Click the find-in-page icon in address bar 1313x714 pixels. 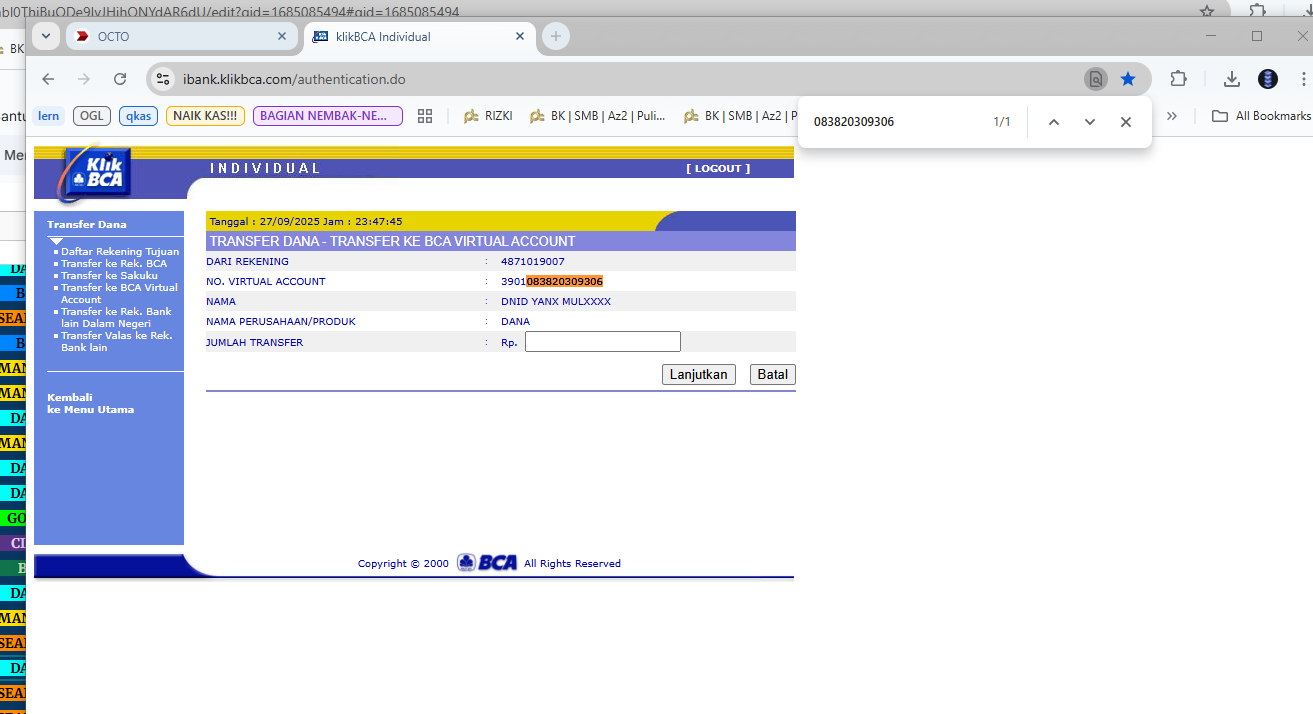tap(1096, 79)
